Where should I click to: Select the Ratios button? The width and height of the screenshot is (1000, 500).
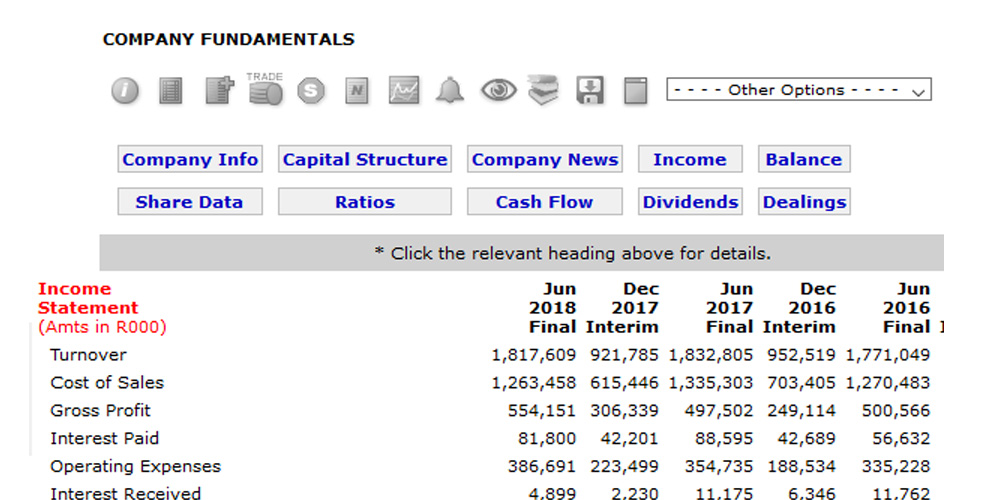click(365, 202)
